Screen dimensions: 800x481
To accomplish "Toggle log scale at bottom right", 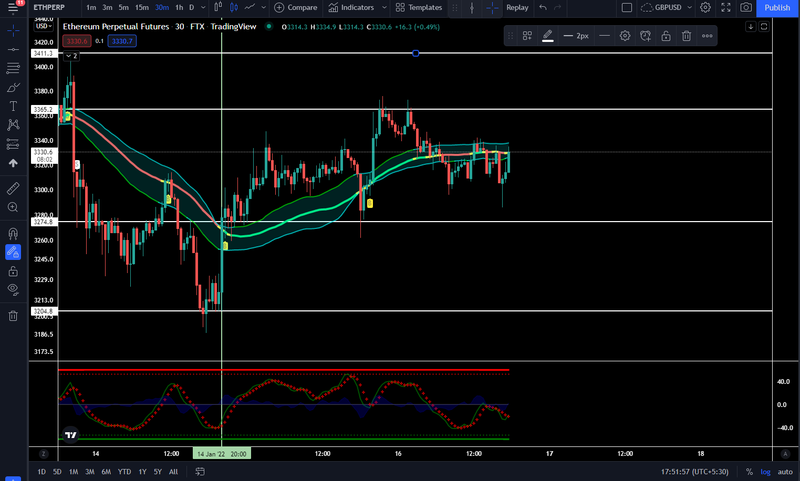I will 765,472.
